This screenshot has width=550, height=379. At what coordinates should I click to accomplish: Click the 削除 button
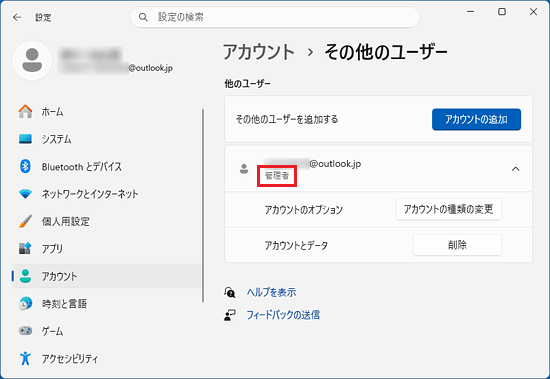click(x=457, y=245)
